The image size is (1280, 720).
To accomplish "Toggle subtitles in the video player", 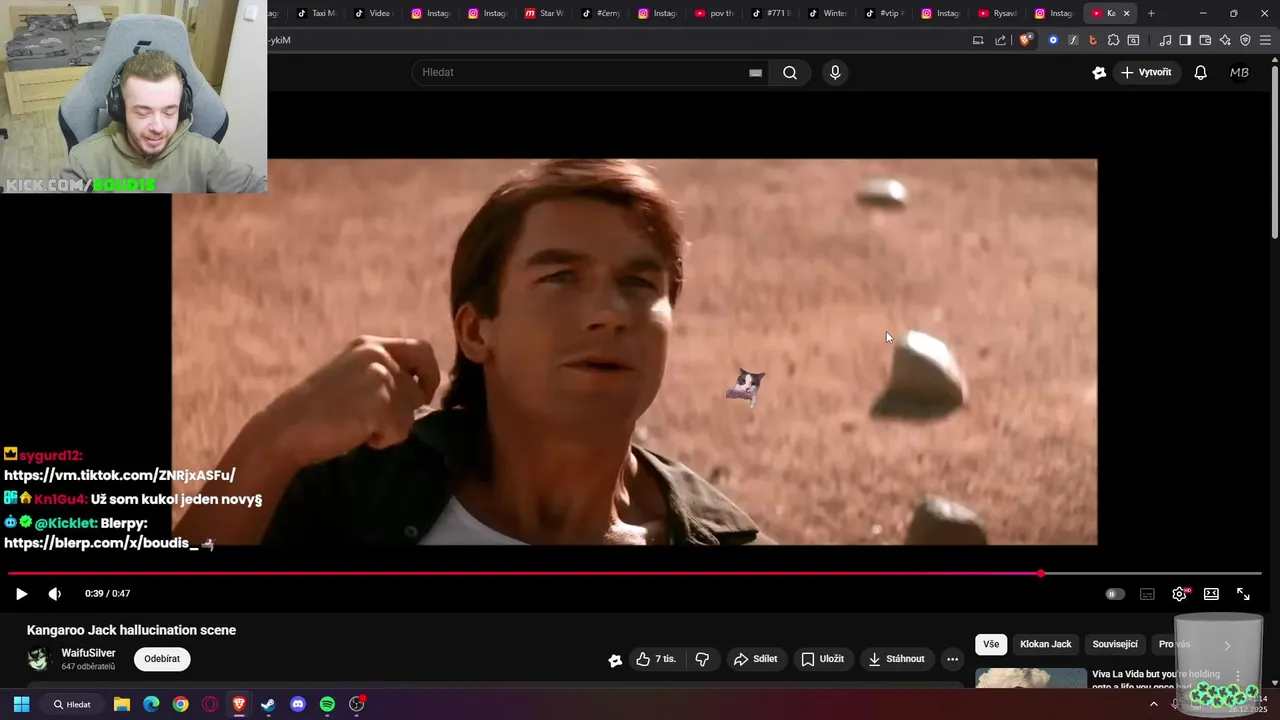I will pos(1147,594).
